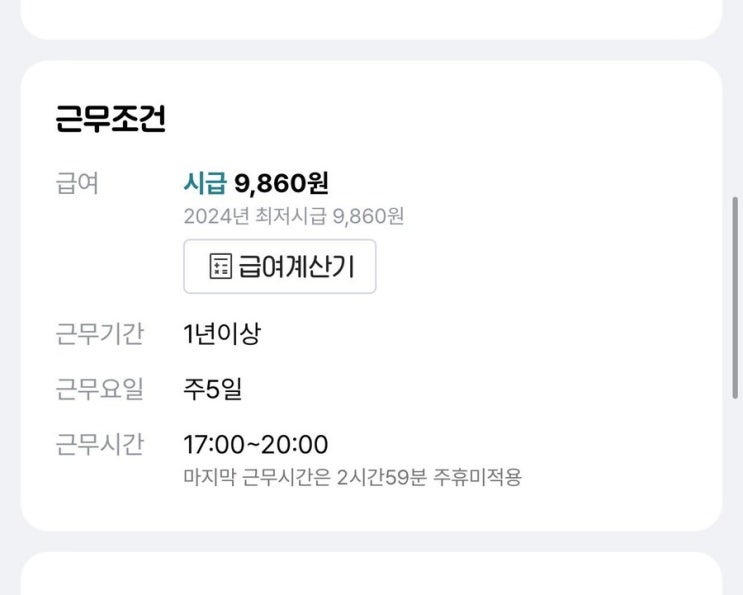The width and height of the screenshot is (743, 595).
Task: Click the calculator icon in 급여계산기 button
Action: pyautogui.click(x=220, y=266)
